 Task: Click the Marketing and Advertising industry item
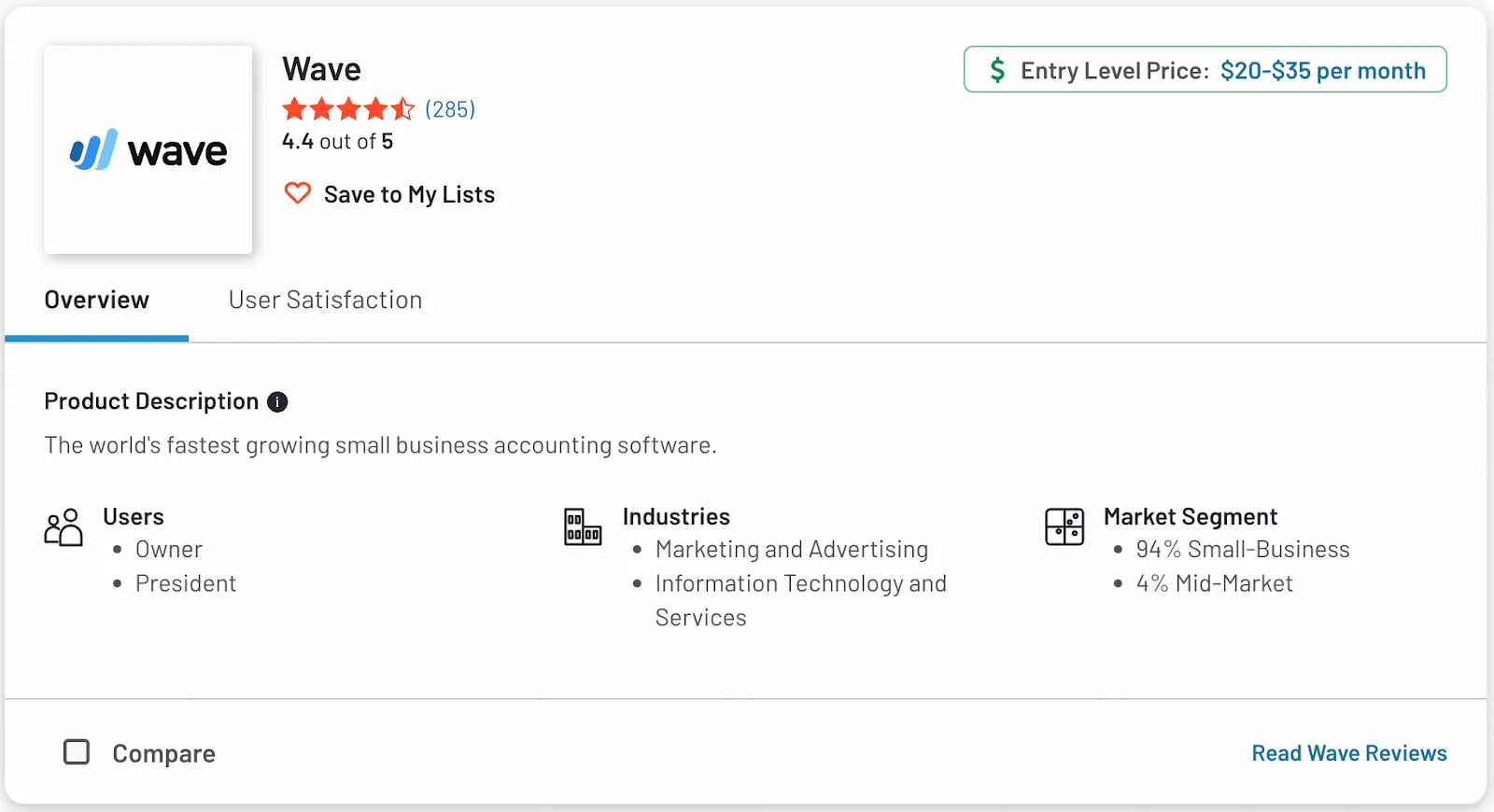[x=791, y=550]
